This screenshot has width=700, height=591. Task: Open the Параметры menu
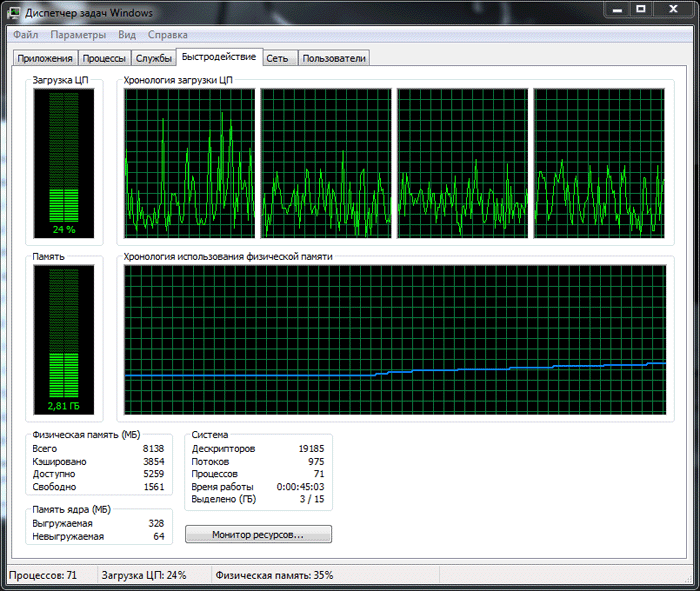pyautogui.click(x=78, y=35)
